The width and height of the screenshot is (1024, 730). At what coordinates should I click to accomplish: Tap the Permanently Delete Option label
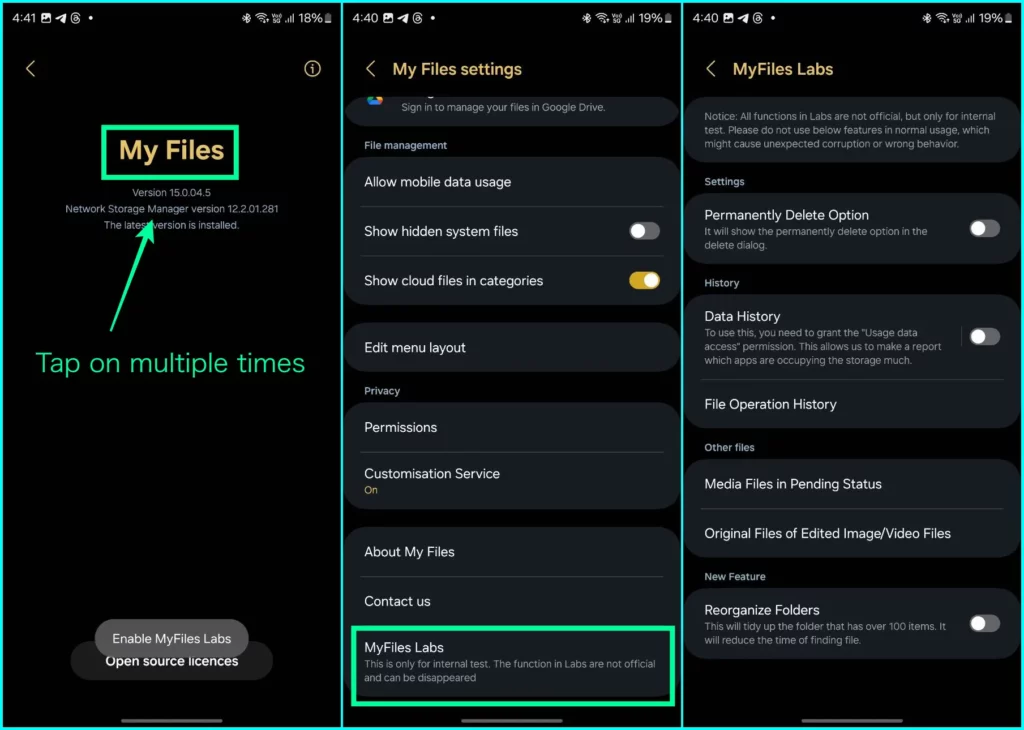tap(786, 215)
